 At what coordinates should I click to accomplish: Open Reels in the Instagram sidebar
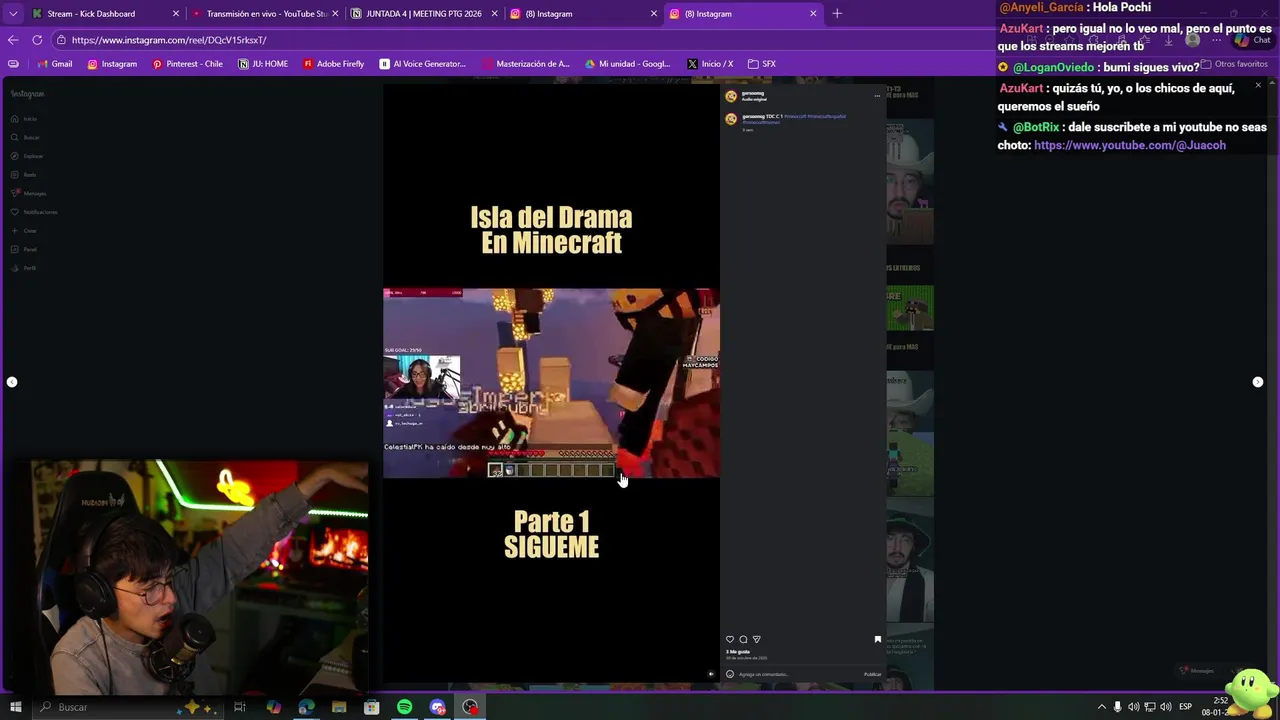point(24,175)
